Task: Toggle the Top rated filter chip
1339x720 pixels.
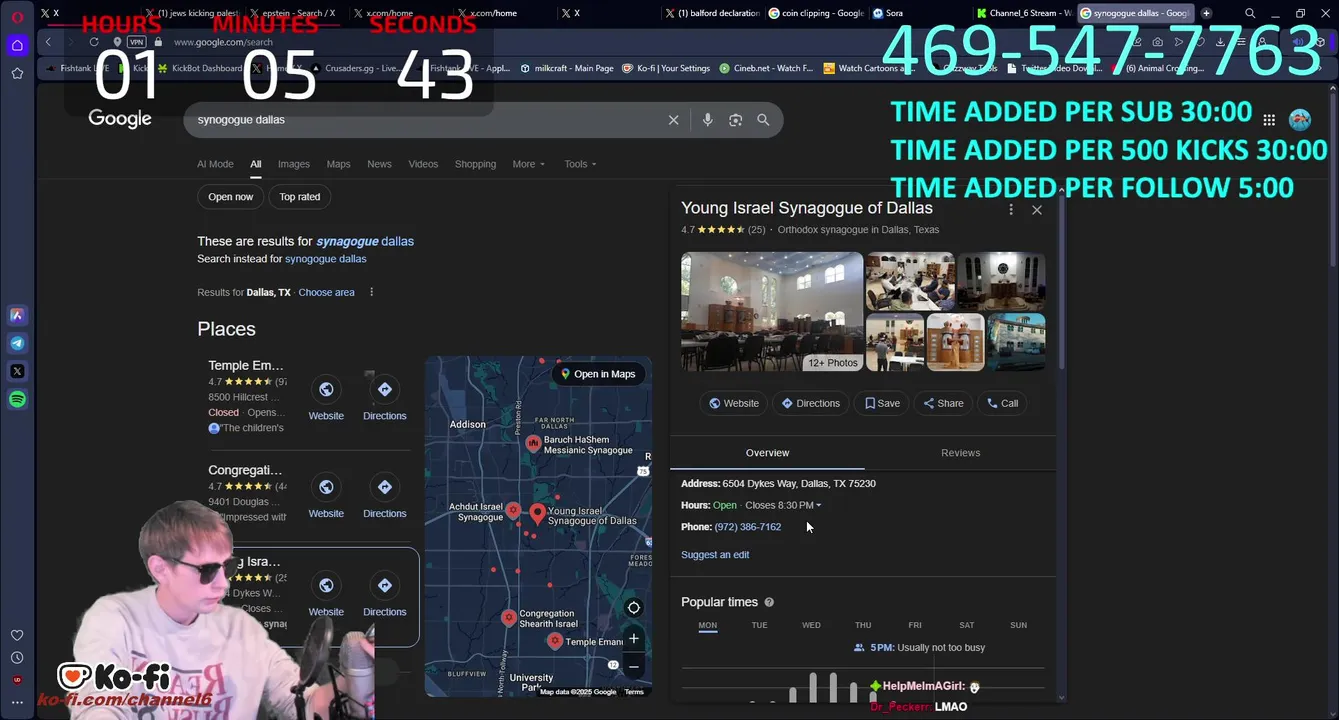Action: (x=300, y=197)
